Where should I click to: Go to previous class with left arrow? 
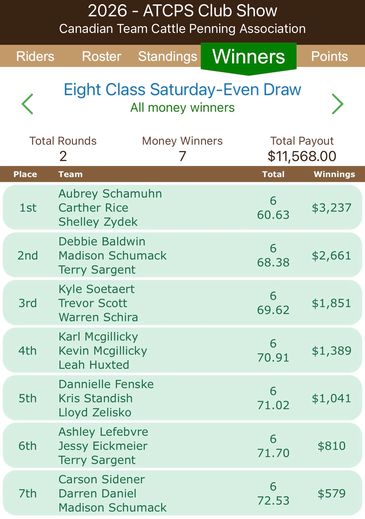click(27, 104)
